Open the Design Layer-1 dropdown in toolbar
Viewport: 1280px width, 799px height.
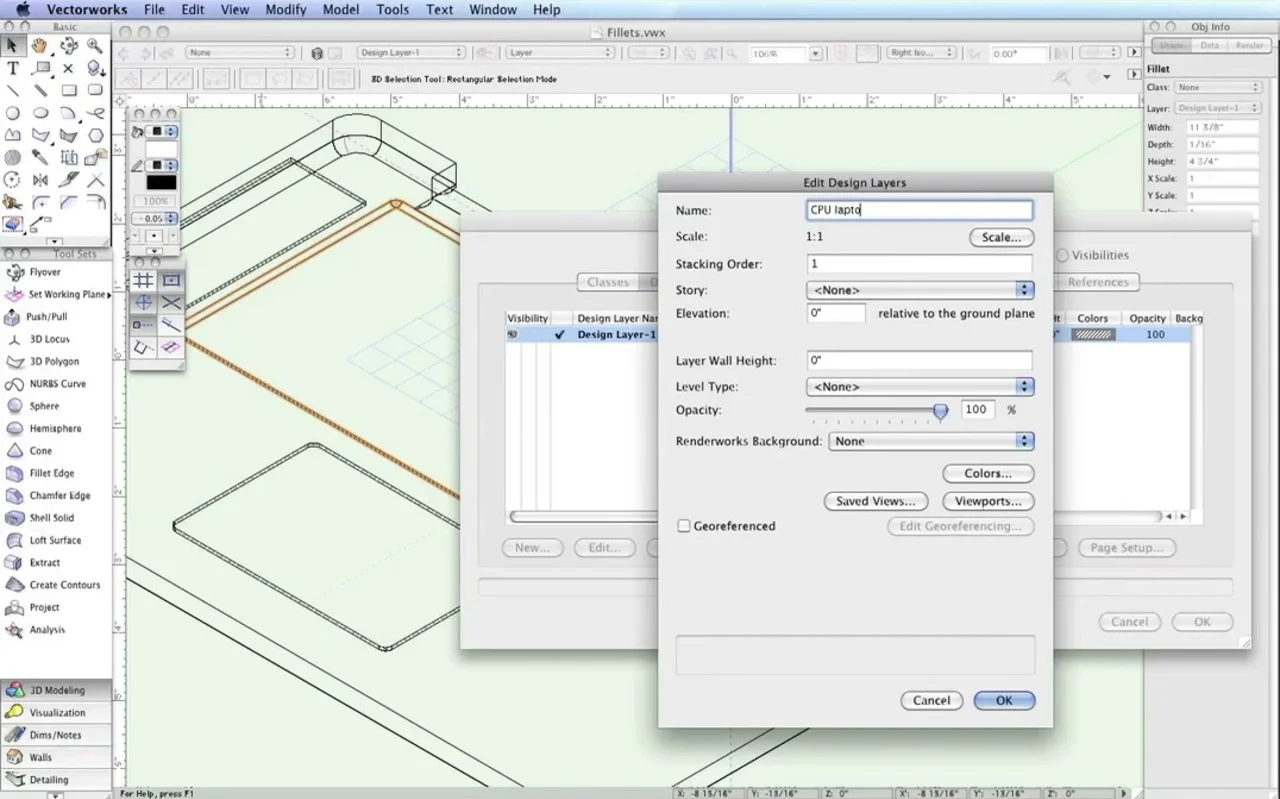411,52
